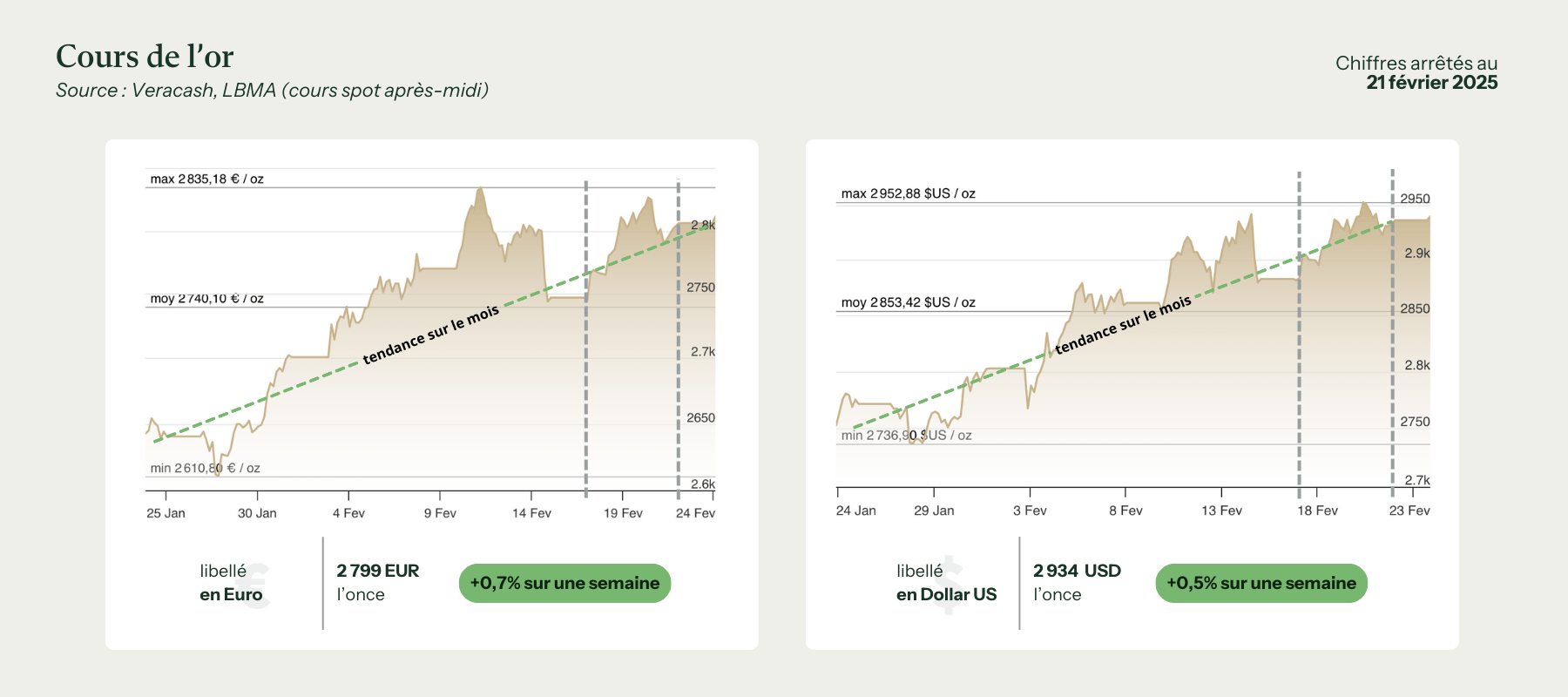Click the '2950' y-axis value on dollar chart
This screenshot has height=697, width=1568.
pyautogui.click(x=1416, y=199)
